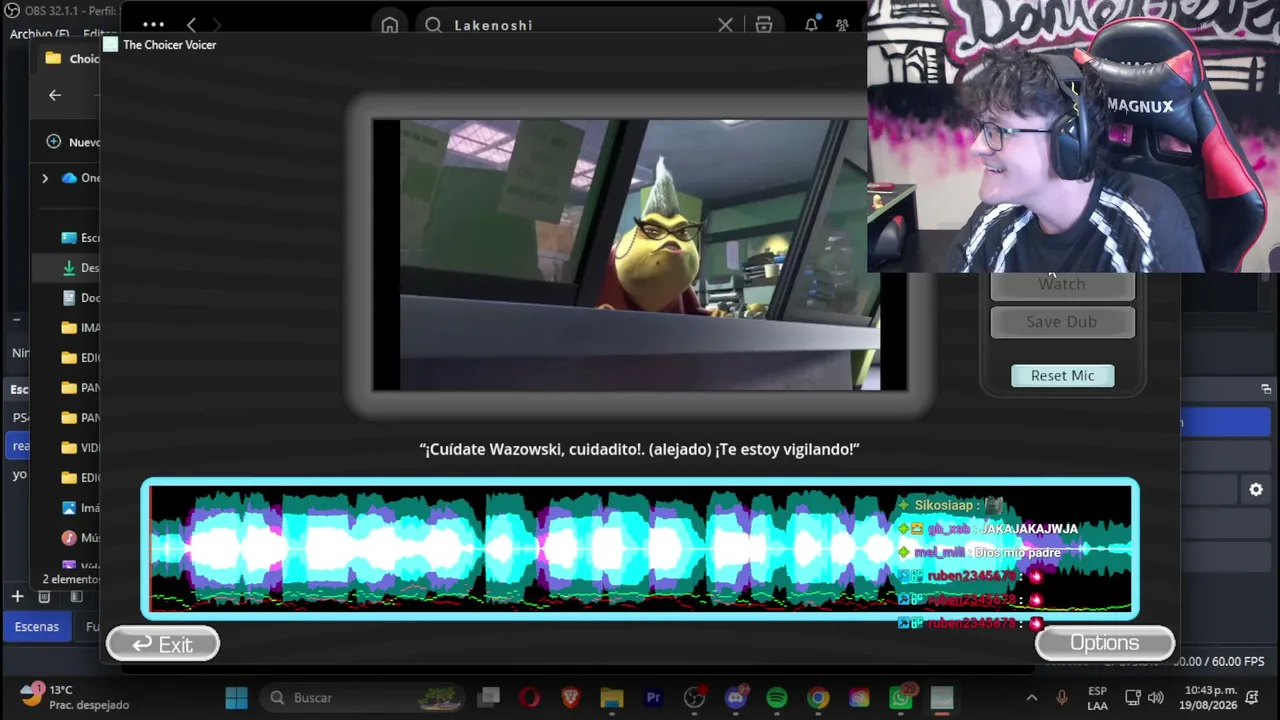Click the greyed Save Dub button
This screenshot has width=1280, height=720.
click(x=1062, y=322)
